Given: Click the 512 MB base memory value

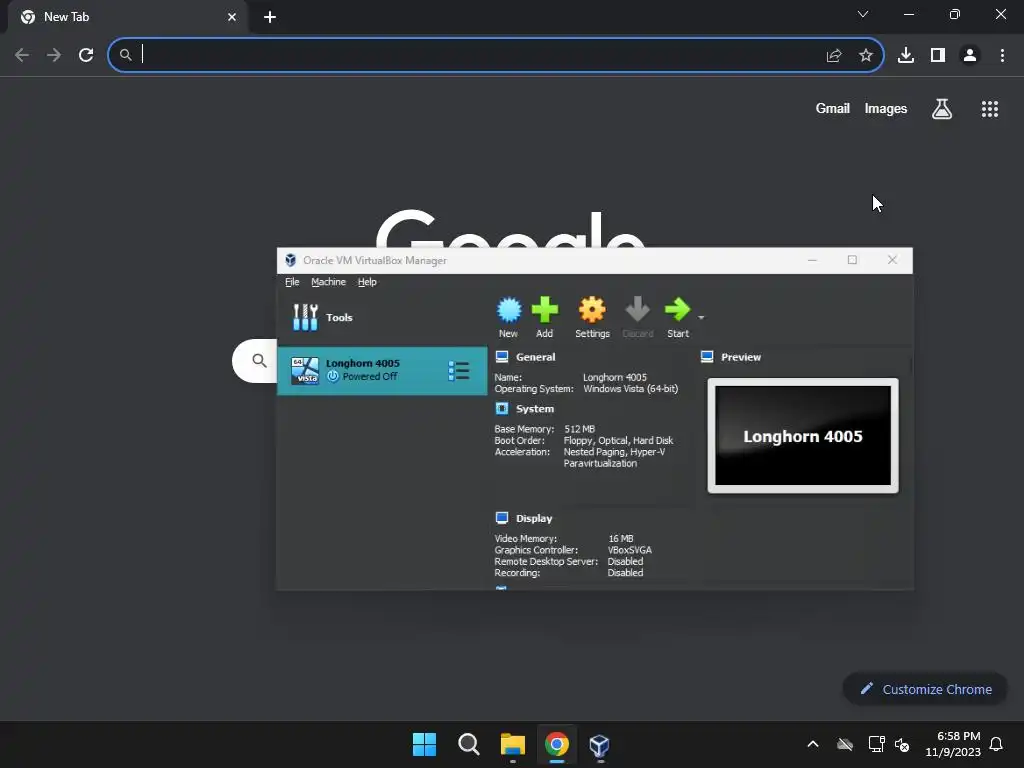Looking at the screenshot, I should tap(579, 429).
